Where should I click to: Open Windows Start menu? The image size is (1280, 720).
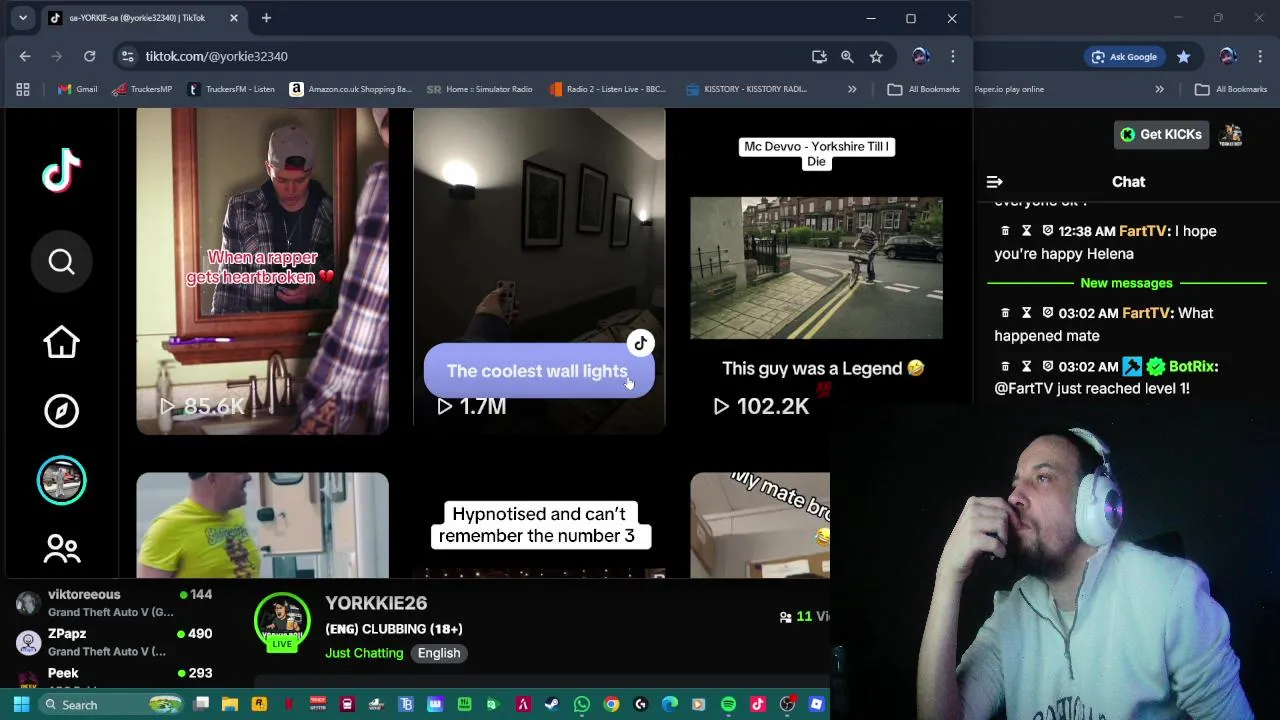pyautogui.click(x=21, y=704)
